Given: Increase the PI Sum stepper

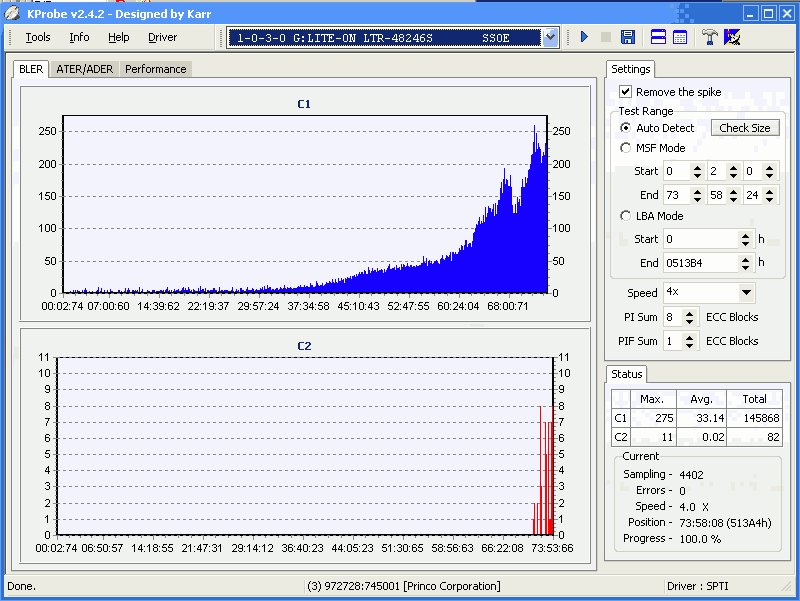Looking at the screenshot, I should [x=689, y=313].
